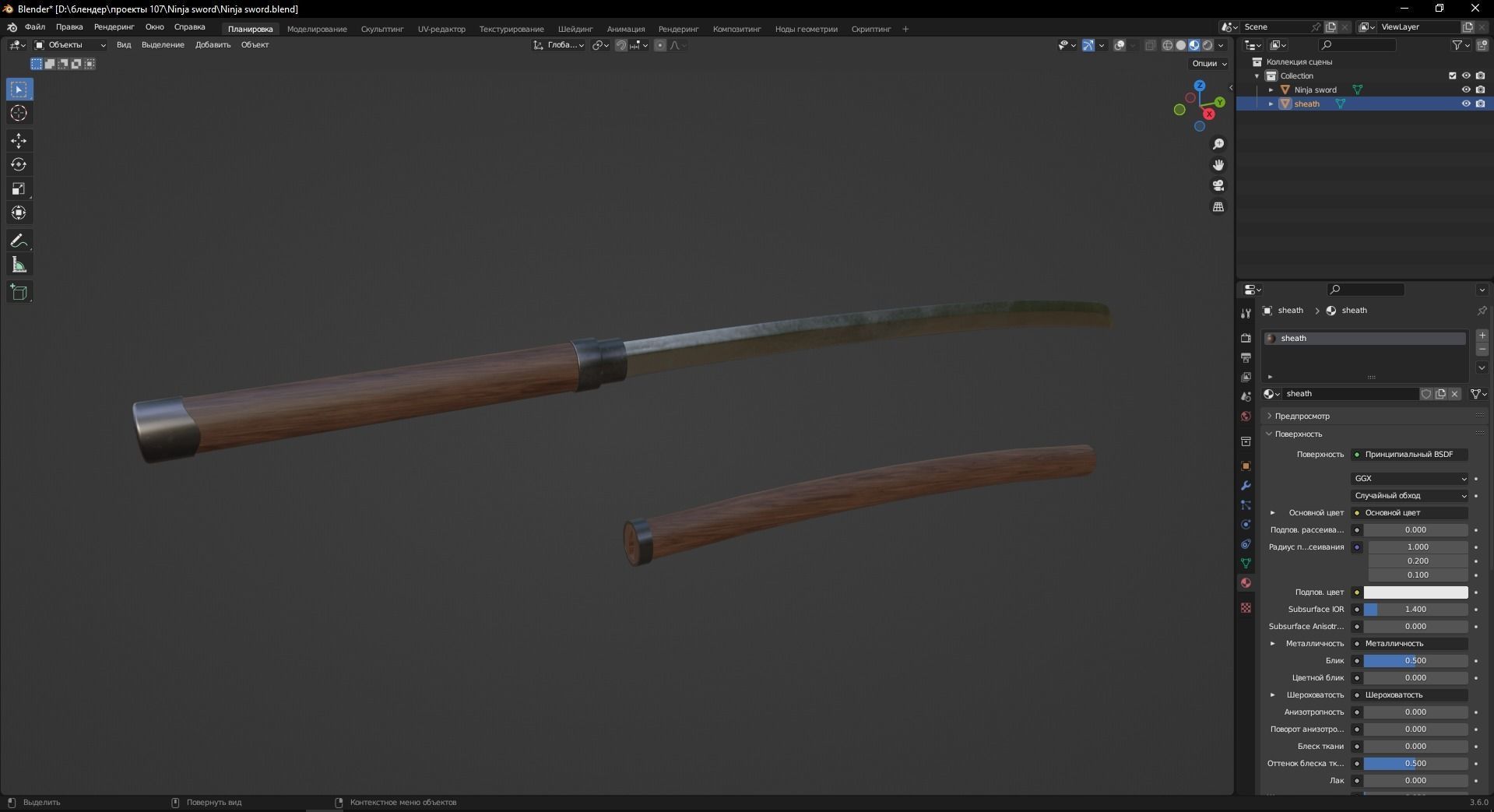Viewport: 1494px width, 812px height.
Task: Open the Опции options dropdown
Action: pyautogui.click(x=1209, y=64)
